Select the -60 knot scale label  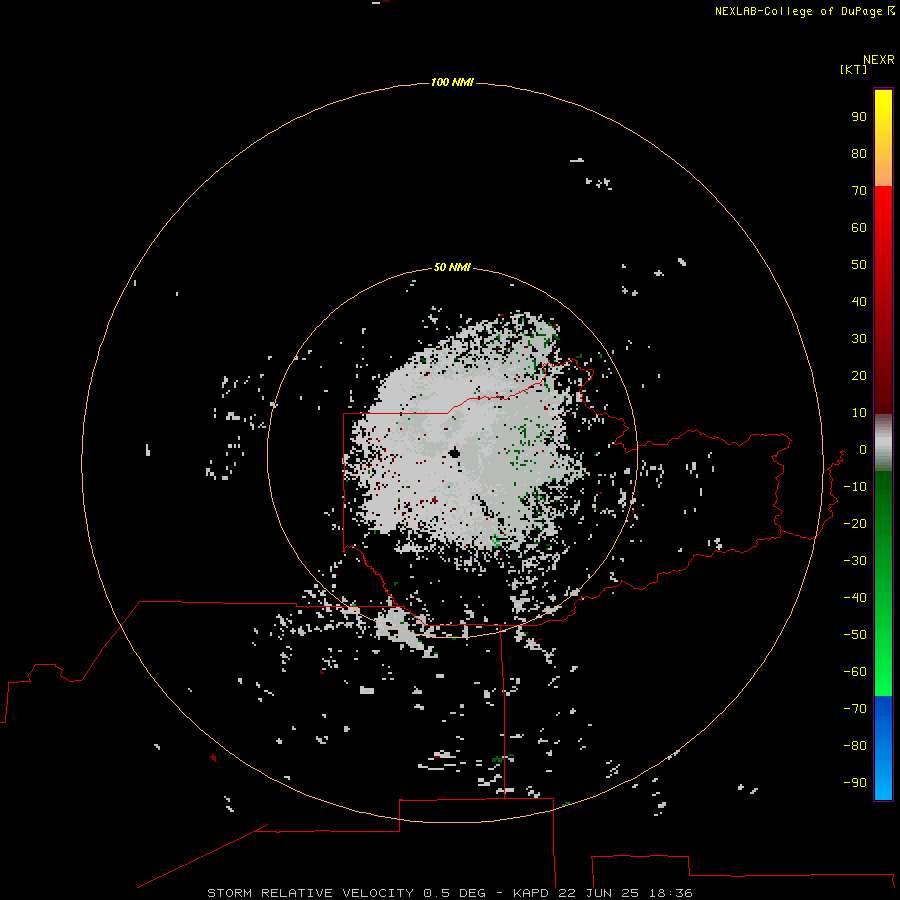pyautogui.click(x=855, y=672)
